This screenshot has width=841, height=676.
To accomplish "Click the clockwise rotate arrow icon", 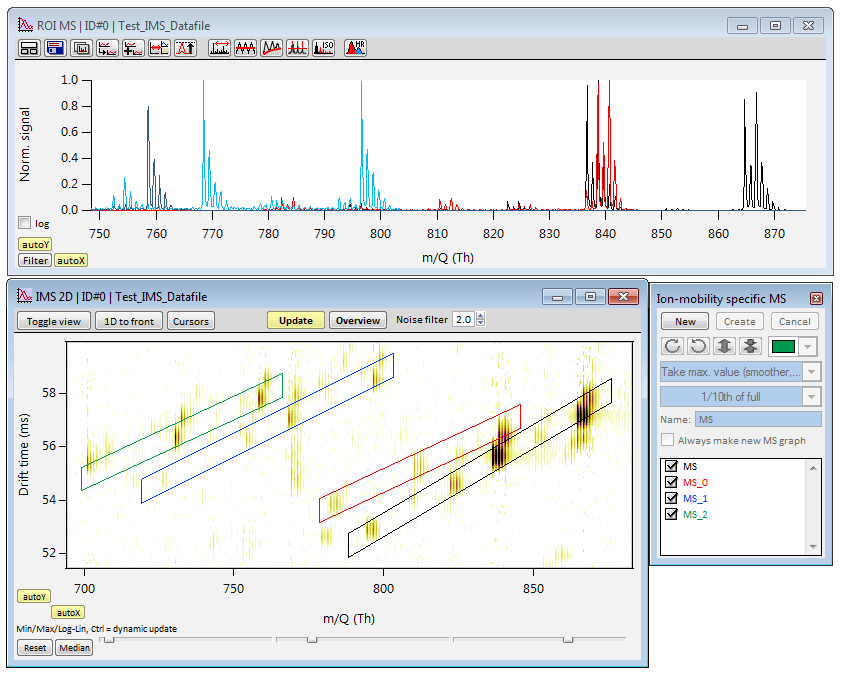I will tap(672, 346).
